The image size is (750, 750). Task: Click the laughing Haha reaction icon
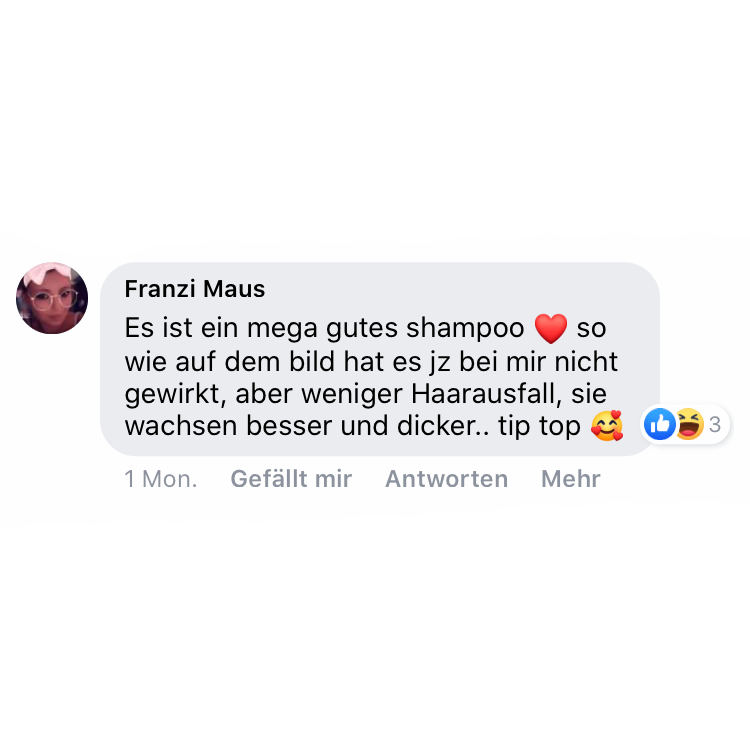689,424
